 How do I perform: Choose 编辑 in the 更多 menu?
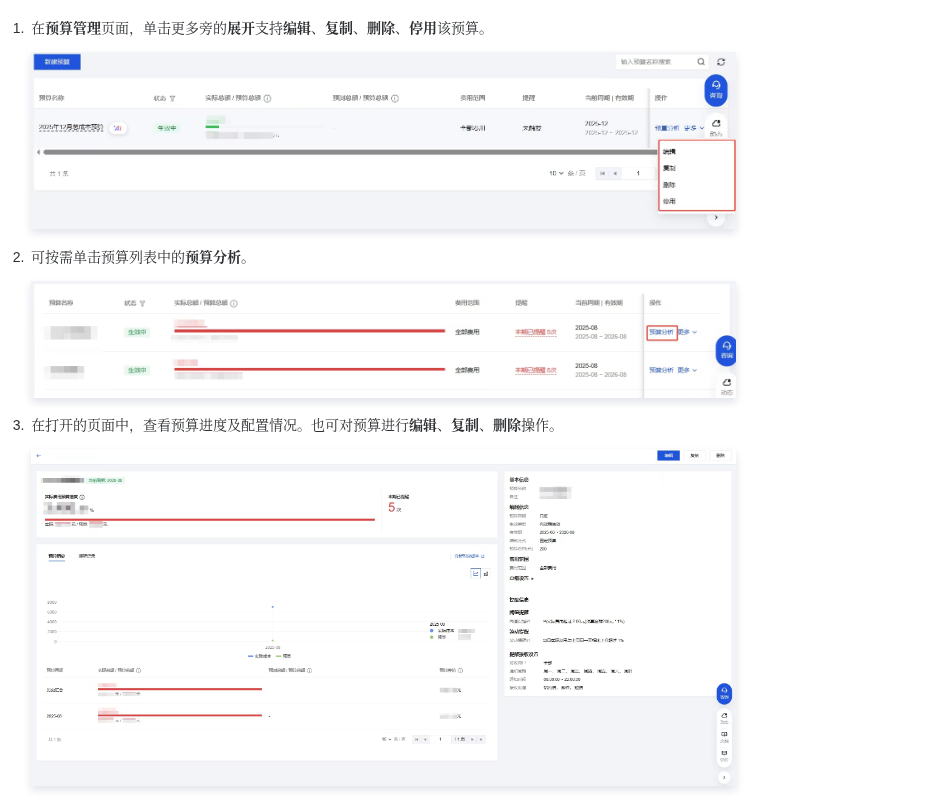[669, 152]
